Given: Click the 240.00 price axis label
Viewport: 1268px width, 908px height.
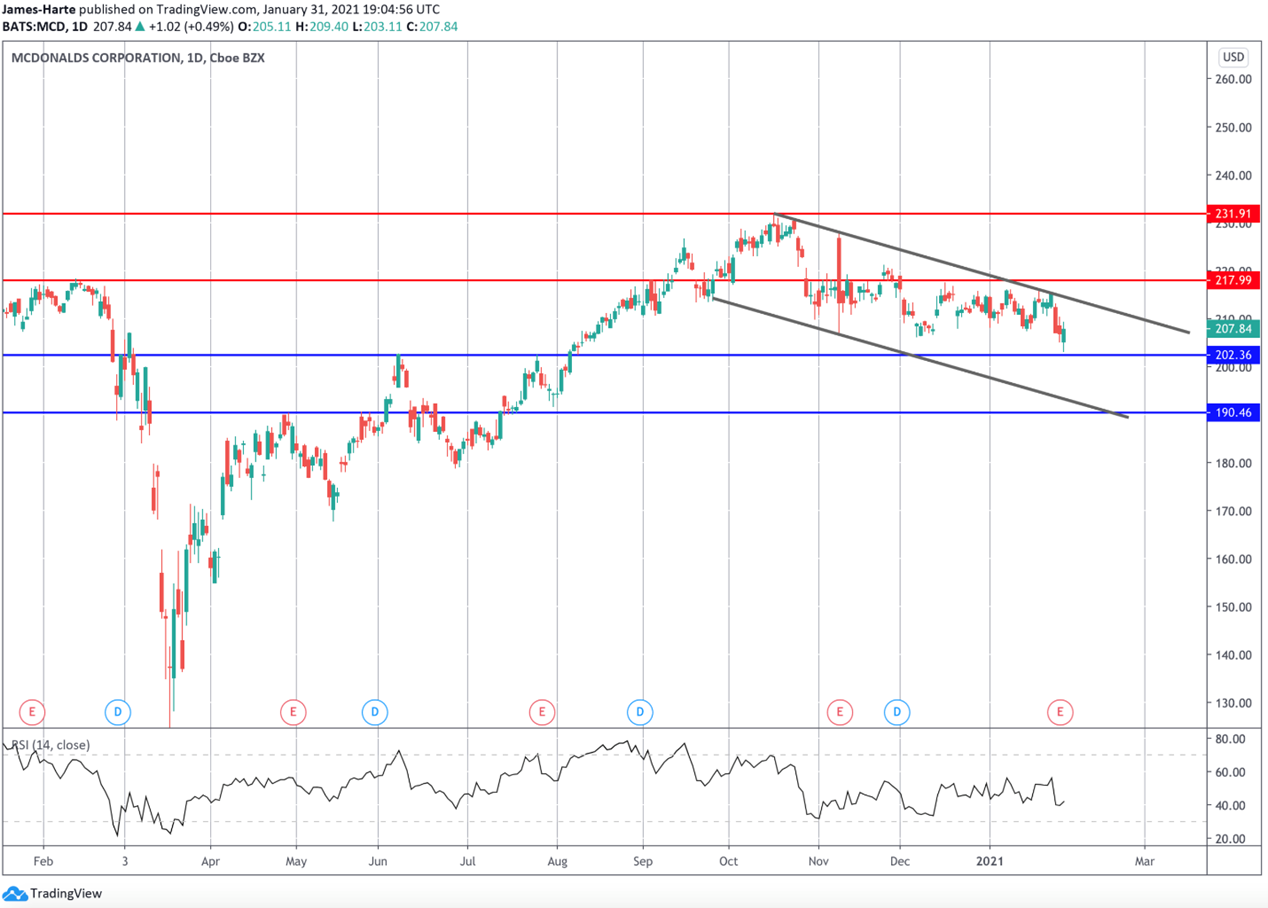Looking at the screenshot, I should tap(1235, 175).
